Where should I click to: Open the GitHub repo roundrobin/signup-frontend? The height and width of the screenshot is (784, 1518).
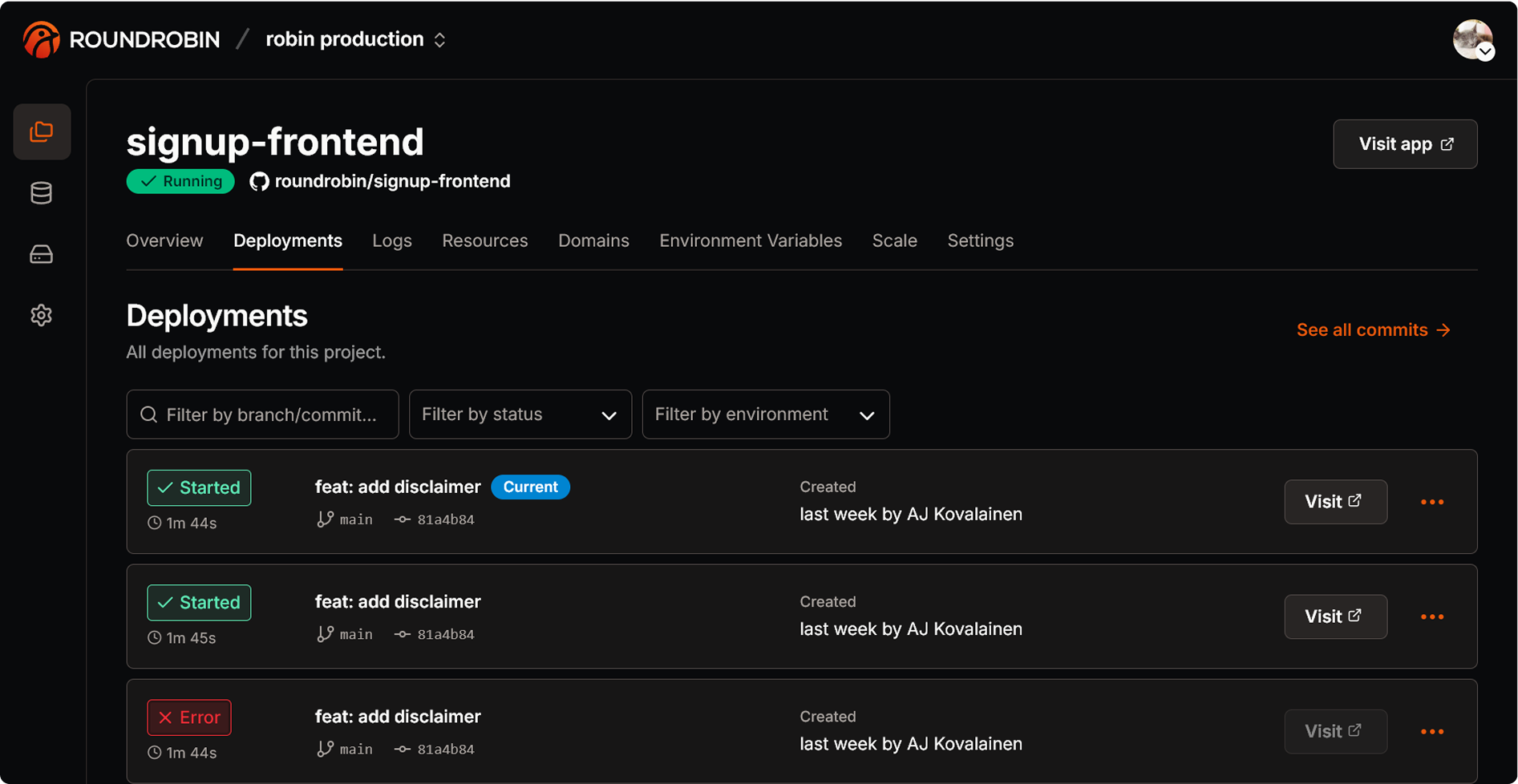[x=380, y=180]
